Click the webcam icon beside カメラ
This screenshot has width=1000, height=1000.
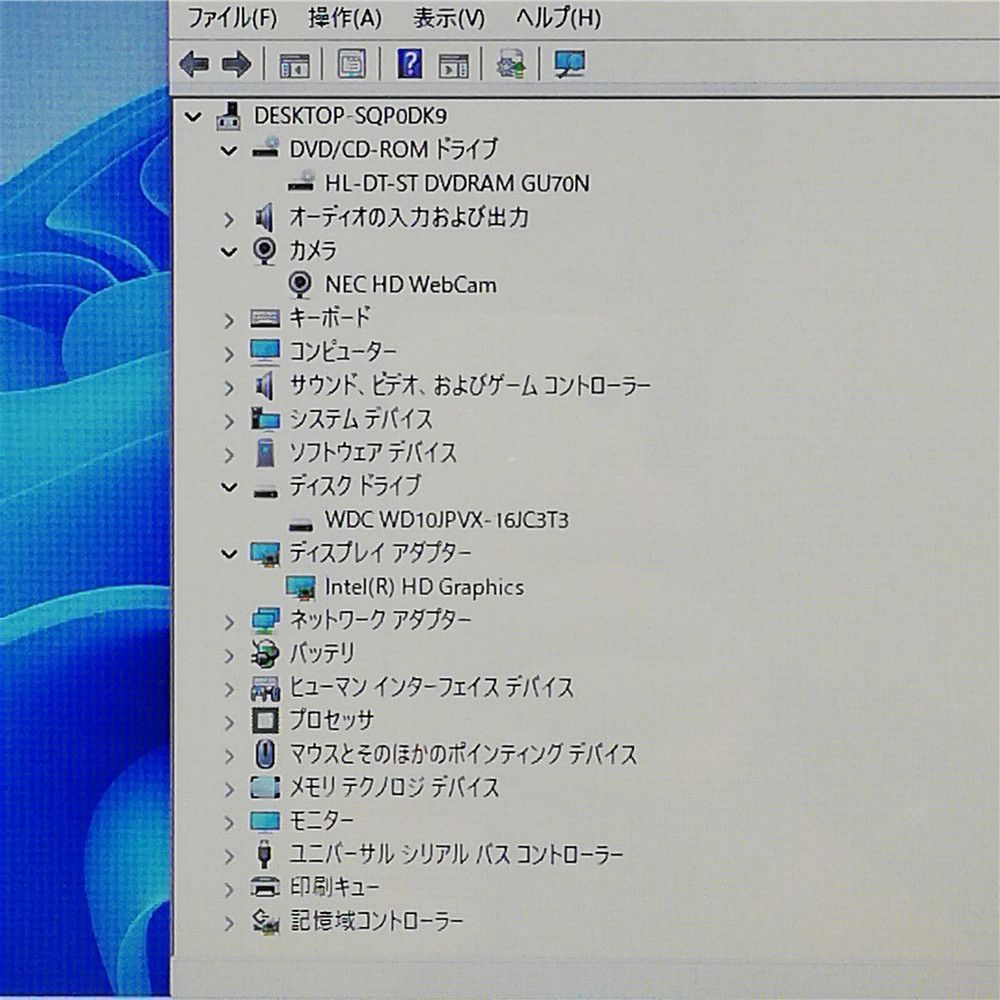[x=265, y=252]
